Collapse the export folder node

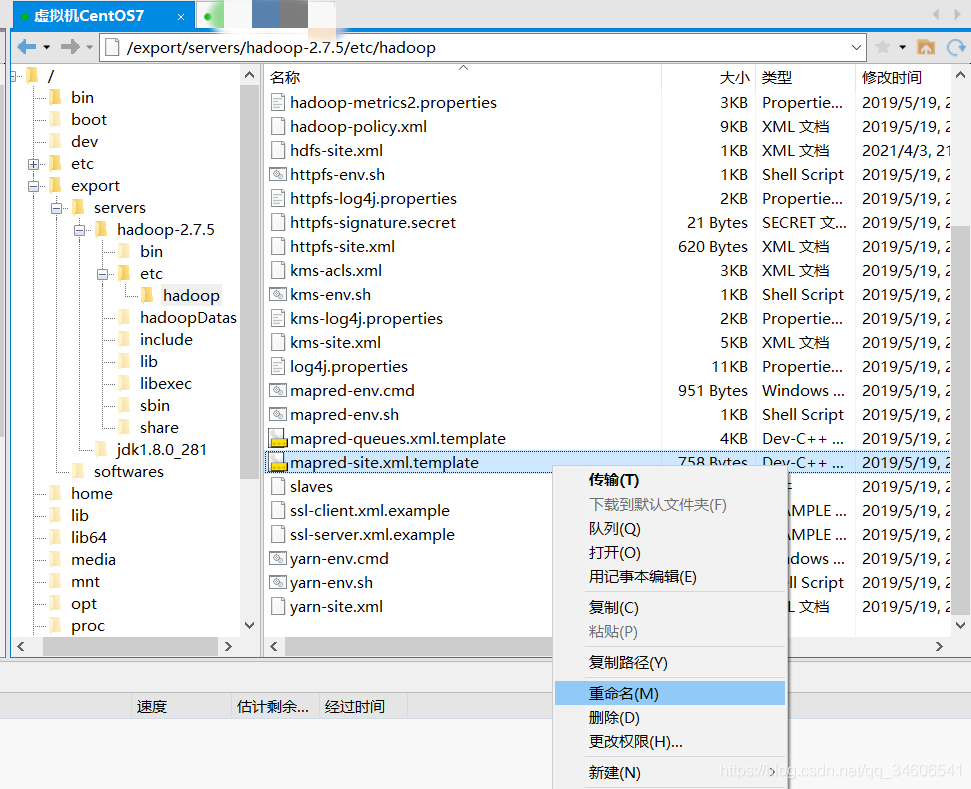coord(33,186)
